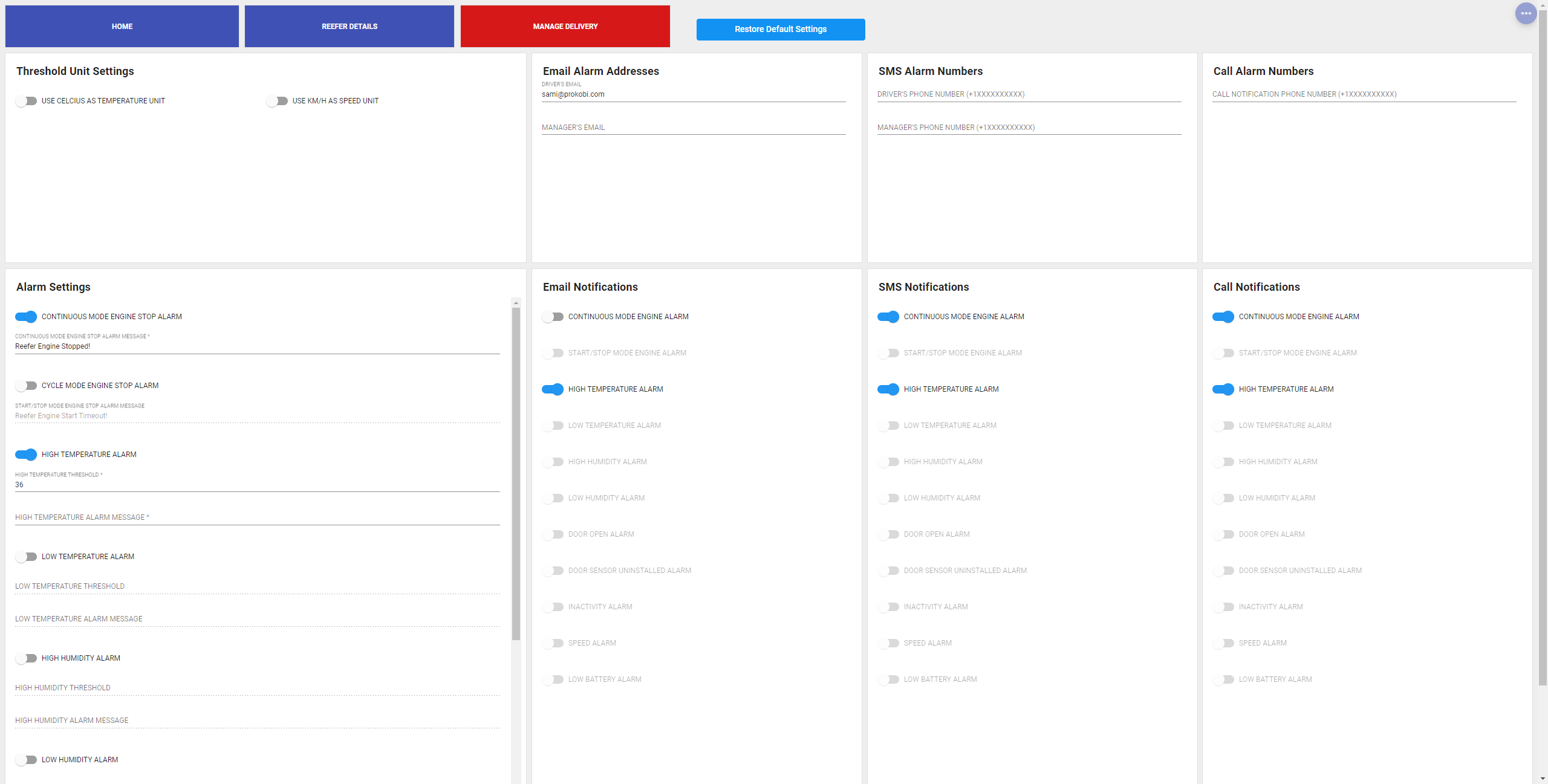Turn off Call Continuous Mode Engine Alarm
Image resolution: width=1548 pixels, height=784 pixels.
(1223, 317)
